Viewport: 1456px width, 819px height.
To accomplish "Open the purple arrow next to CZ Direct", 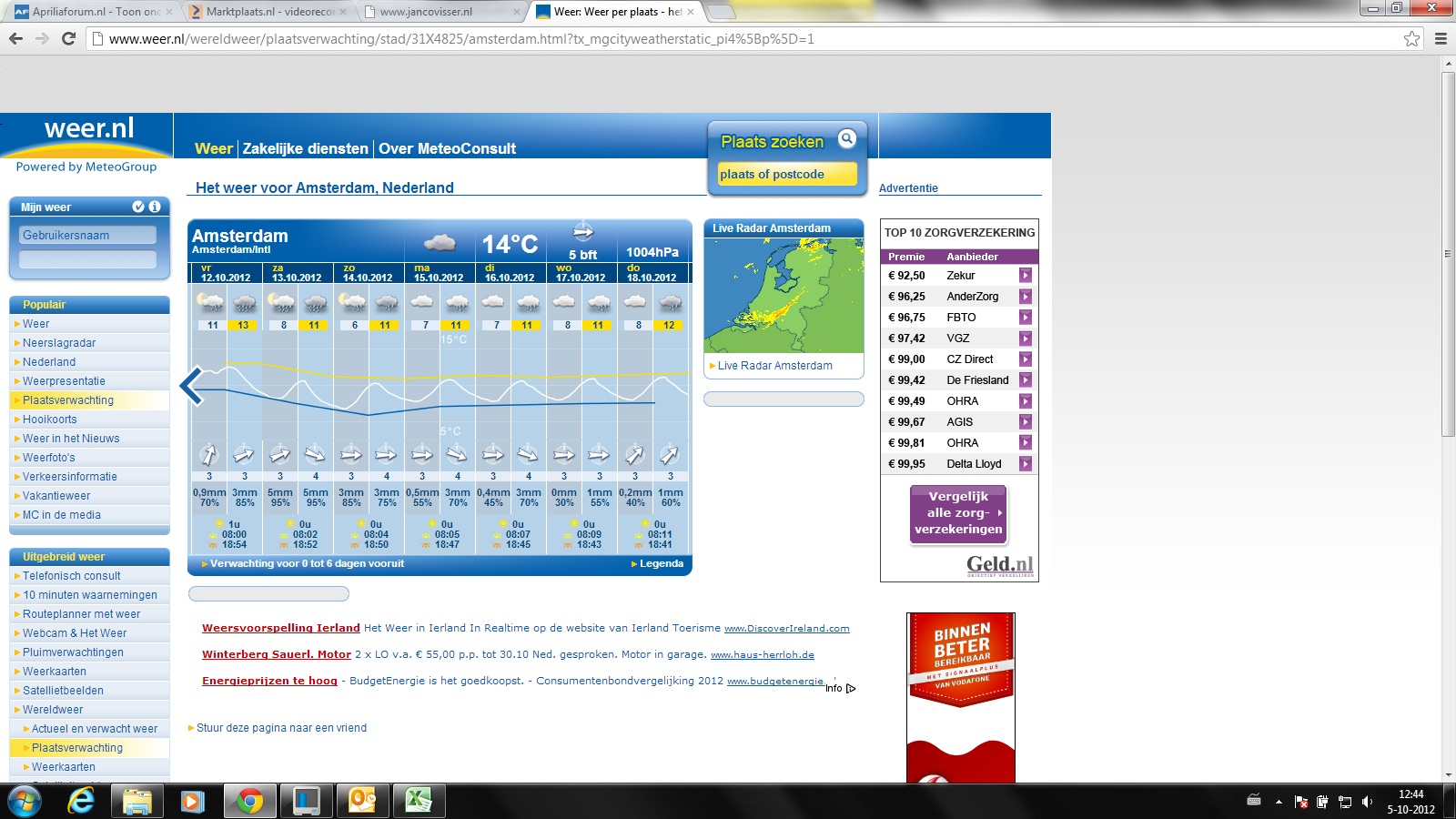I will (1026, 359).
